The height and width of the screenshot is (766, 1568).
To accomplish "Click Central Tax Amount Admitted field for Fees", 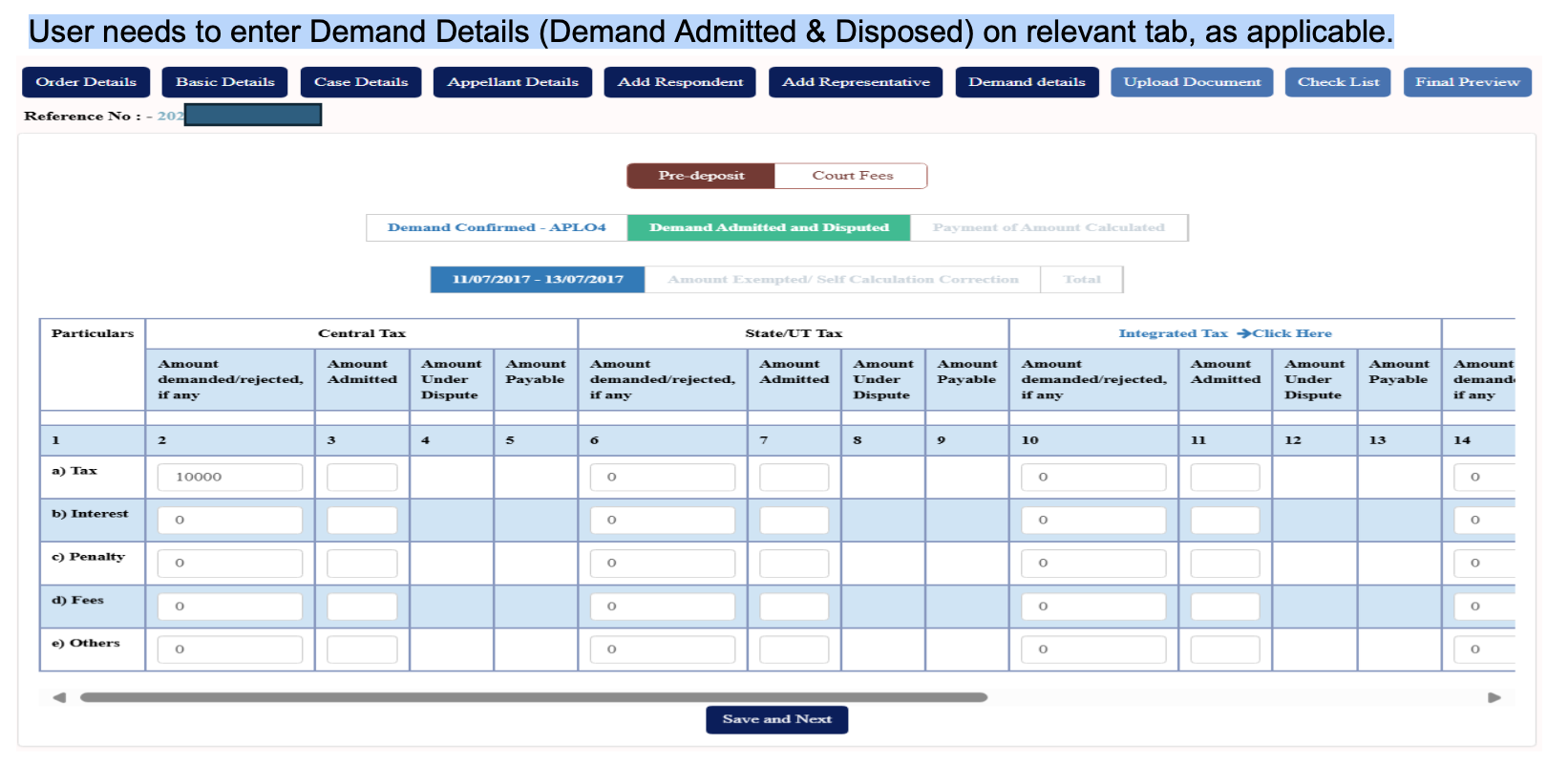I will (362, 606).
